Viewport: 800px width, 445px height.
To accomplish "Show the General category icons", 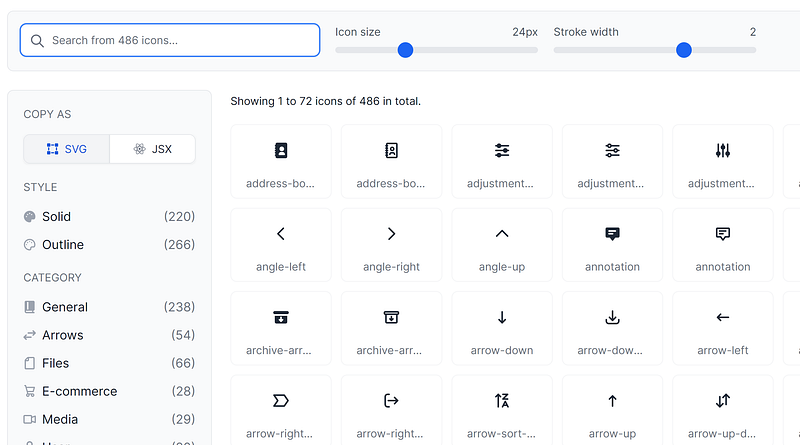I will pyautogui.click(x=64, y=307).
